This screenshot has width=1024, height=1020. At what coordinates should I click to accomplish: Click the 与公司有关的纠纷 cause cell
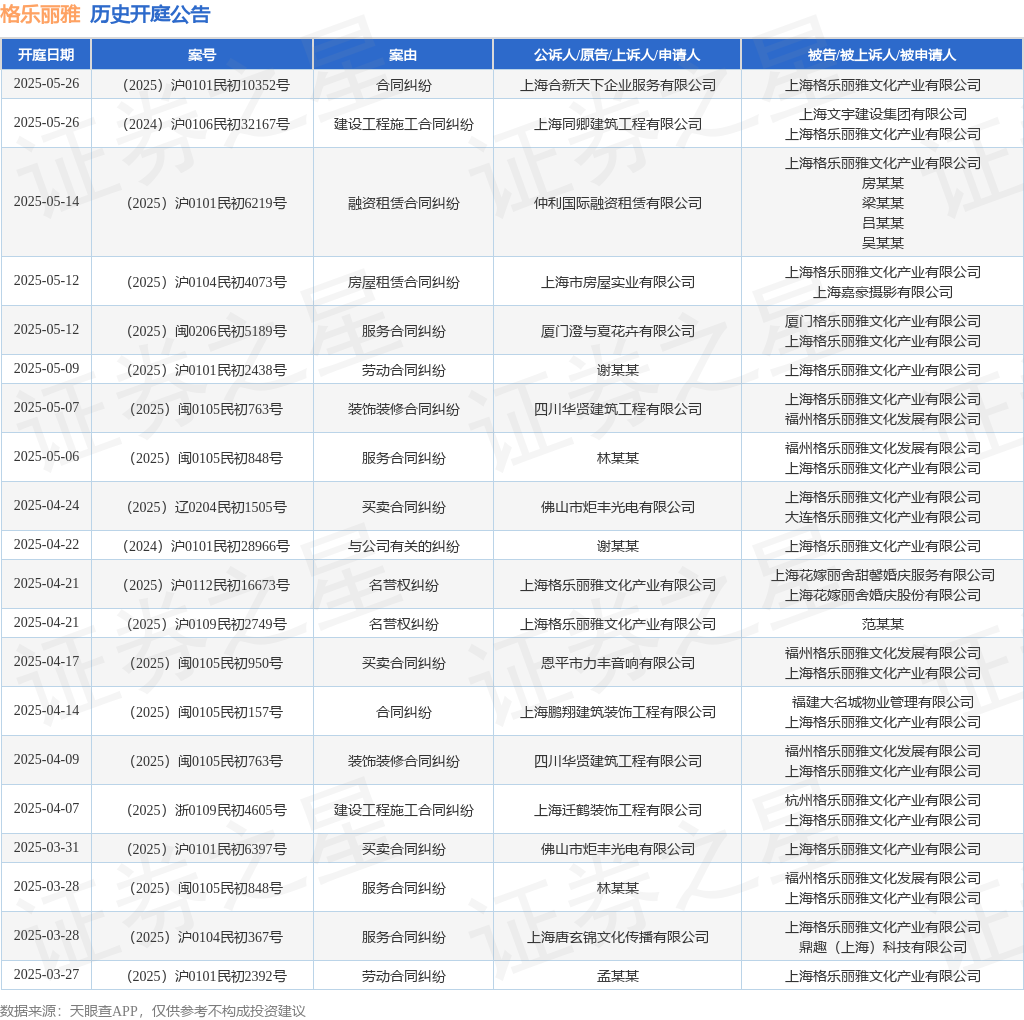click(x=404, y=546)
